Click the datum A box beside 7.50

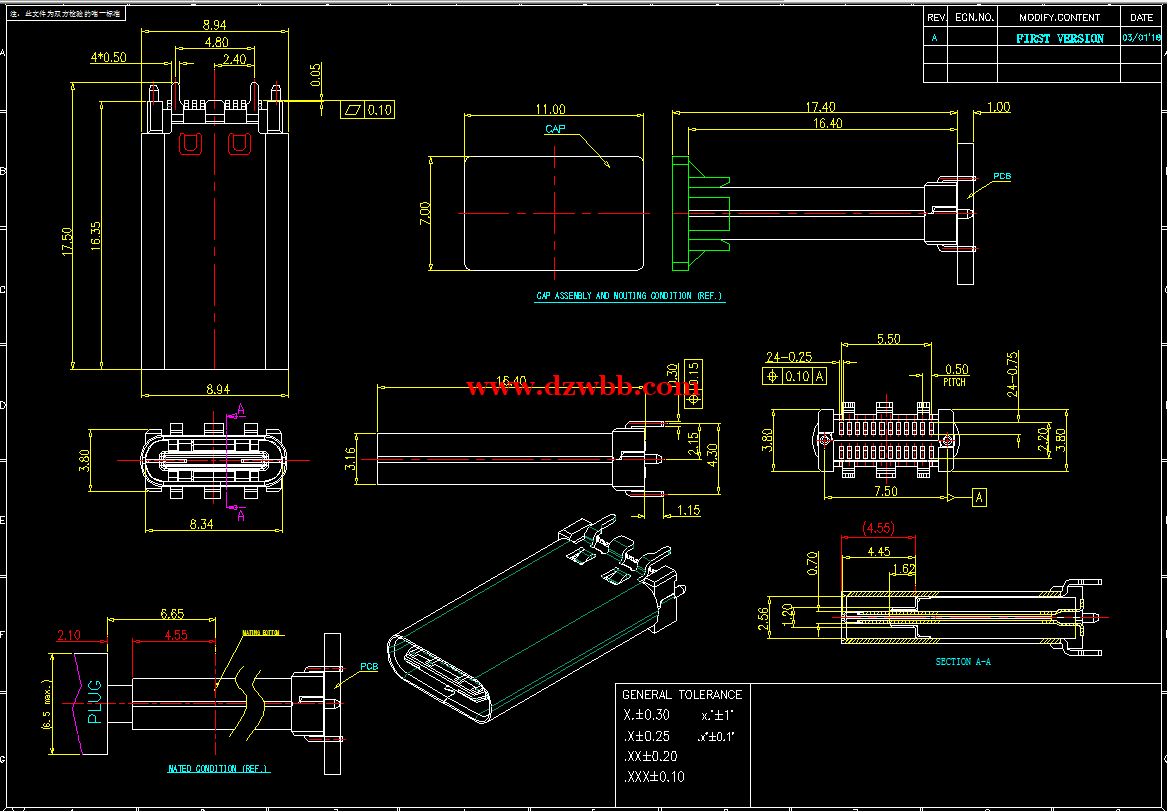979,497
